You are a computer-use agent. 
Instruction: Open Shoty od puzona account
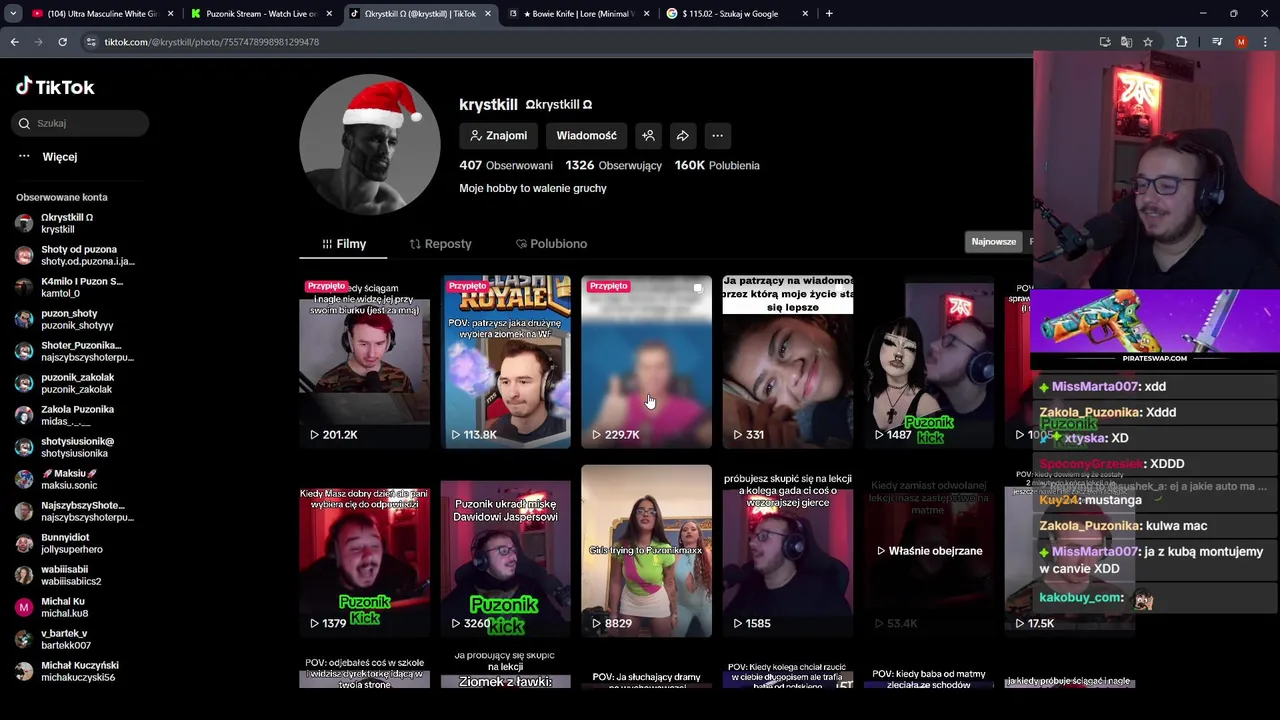coord(75,255)
